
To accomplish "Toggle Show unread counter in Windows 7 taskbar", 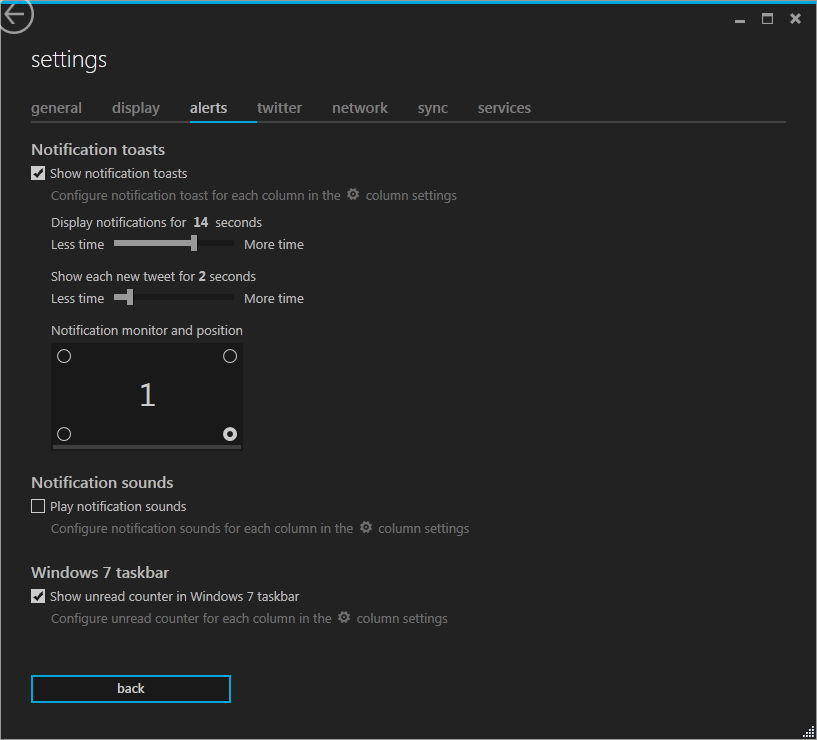I will click(x=38, y=596).
